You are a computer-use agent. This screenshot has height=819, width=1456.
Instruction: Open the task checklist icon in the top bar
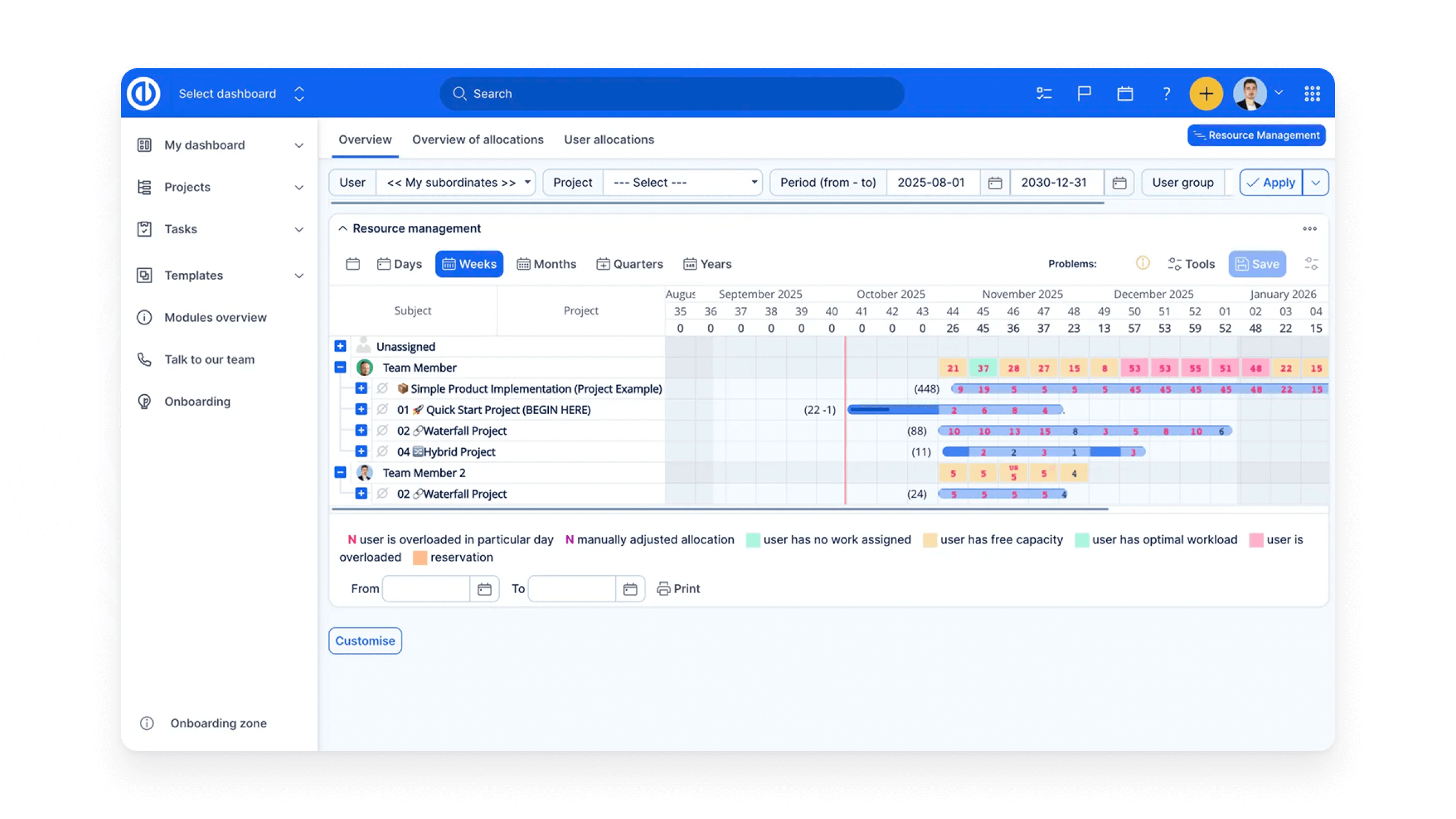coord(1044,93)
